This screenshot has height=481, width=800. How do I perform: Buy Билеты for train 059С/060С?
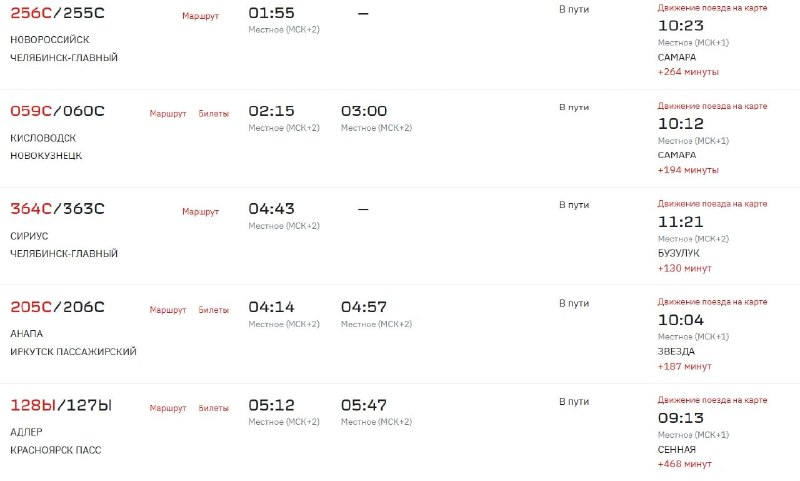(213, 114)
